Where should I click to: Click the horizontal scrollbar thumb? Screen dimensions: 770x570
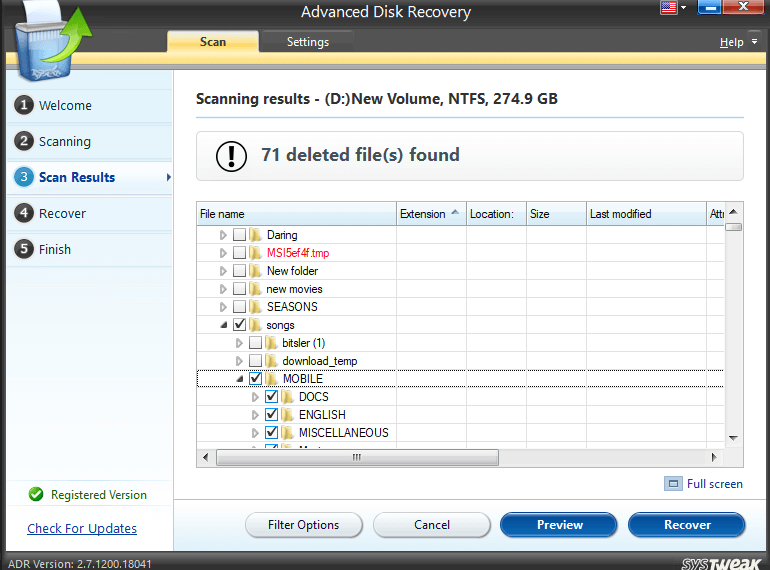pos(355,458)
